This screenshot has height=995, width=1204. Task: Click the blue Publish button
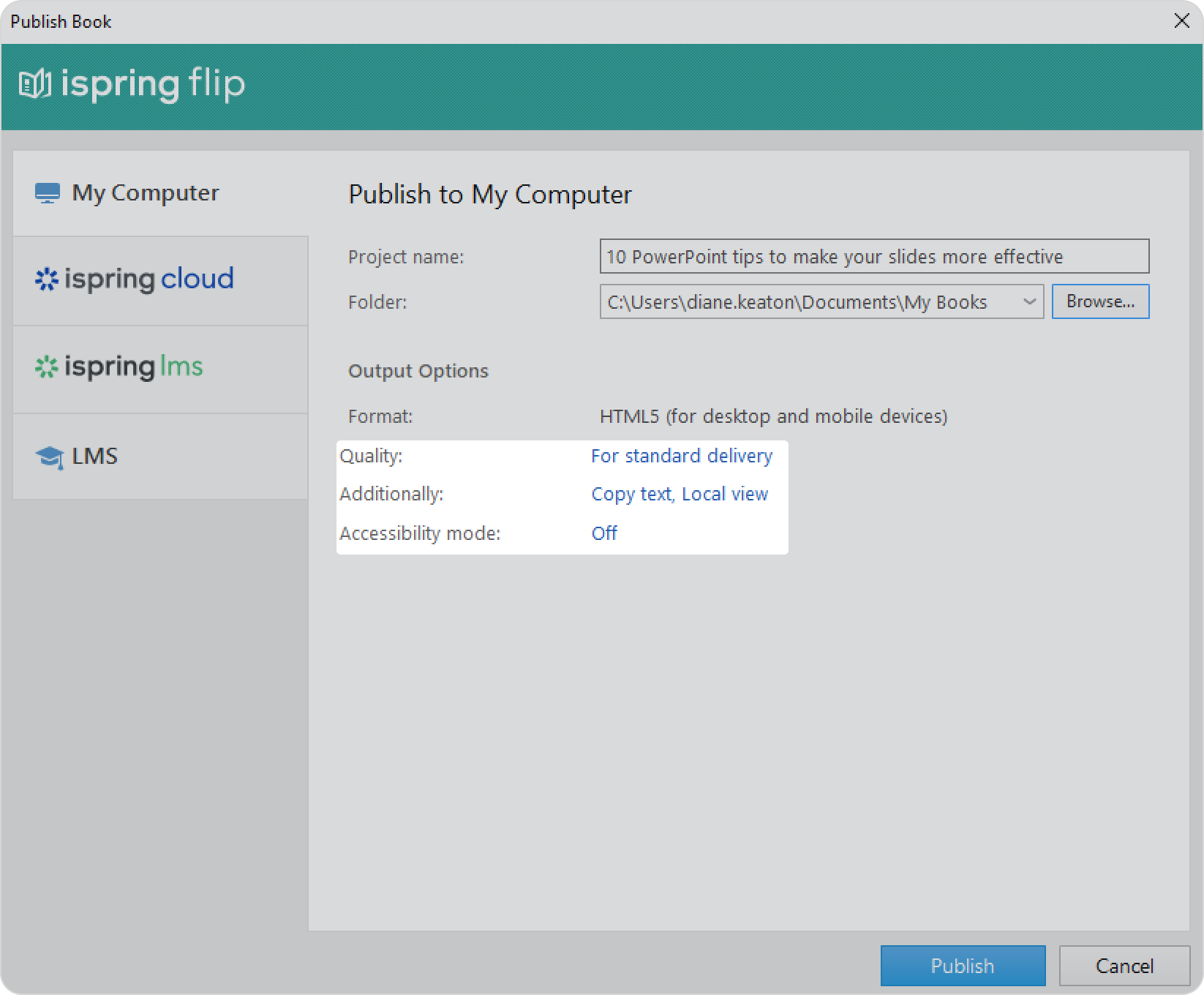click(x=962, y=966)
